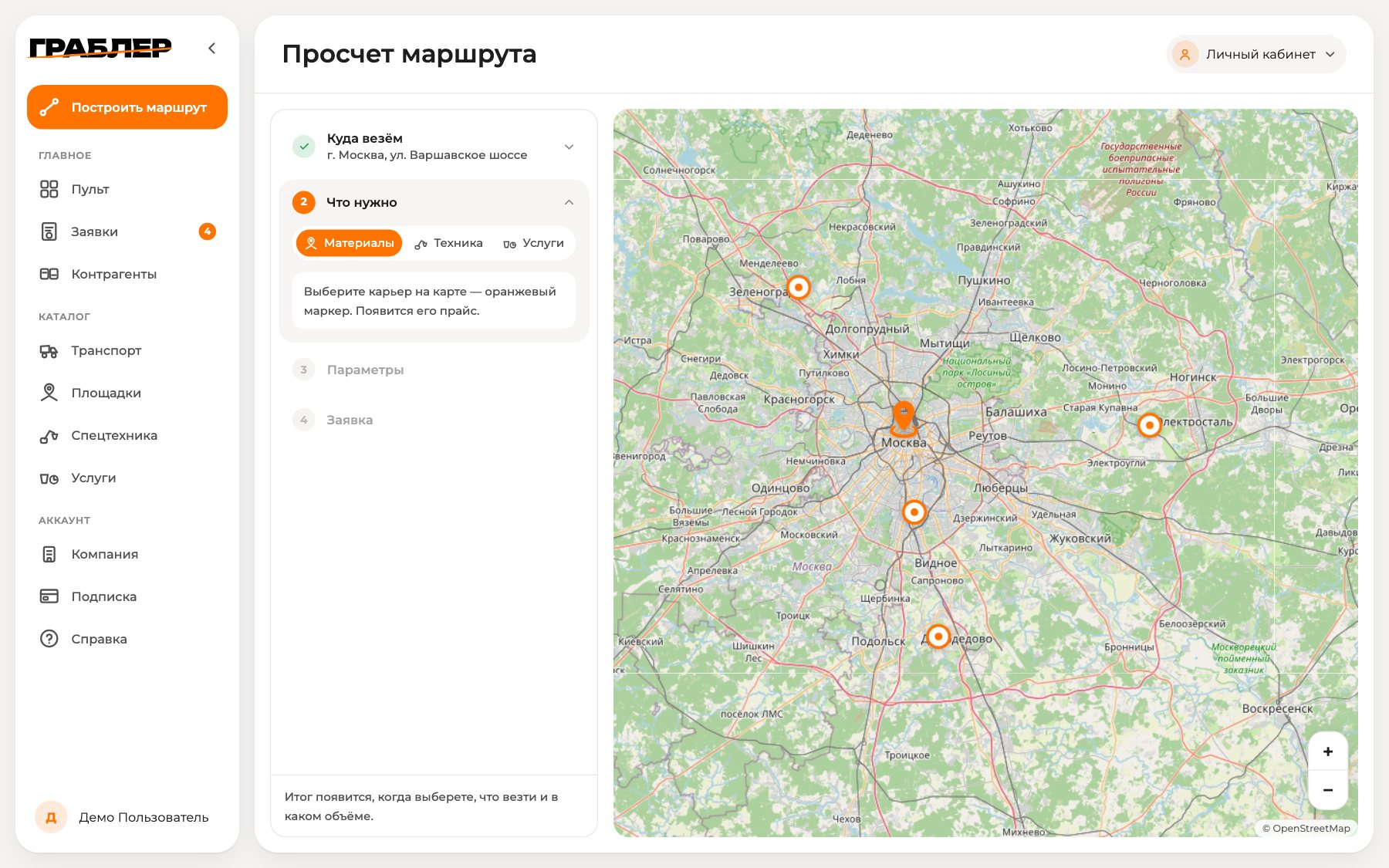The width and height of the screenshot is (1389, 868).
Task: Expand the Куда везём step
Action: [569, 147]
